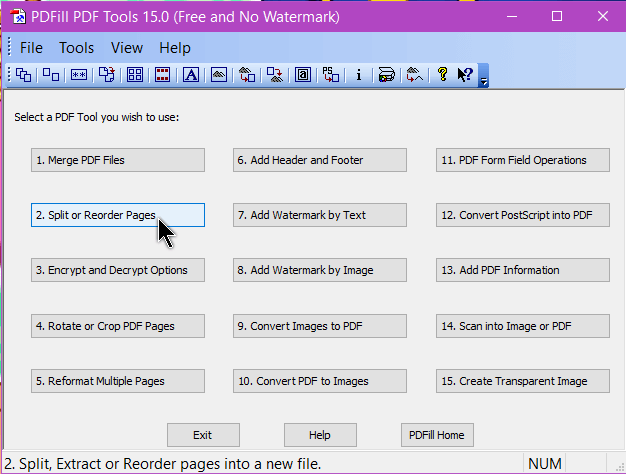Viewport: 626px width, 474px height.
Task: Close the PDFill PDF Tools window
Action: 603,16
